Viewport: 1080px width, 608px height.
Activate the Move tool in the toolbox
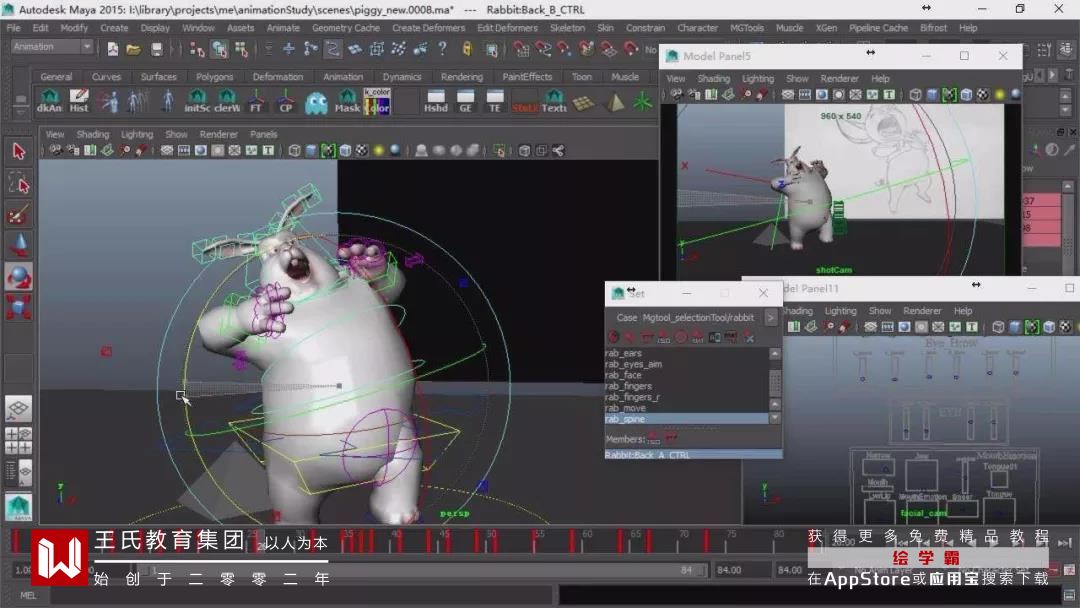(x=19, y=246)
